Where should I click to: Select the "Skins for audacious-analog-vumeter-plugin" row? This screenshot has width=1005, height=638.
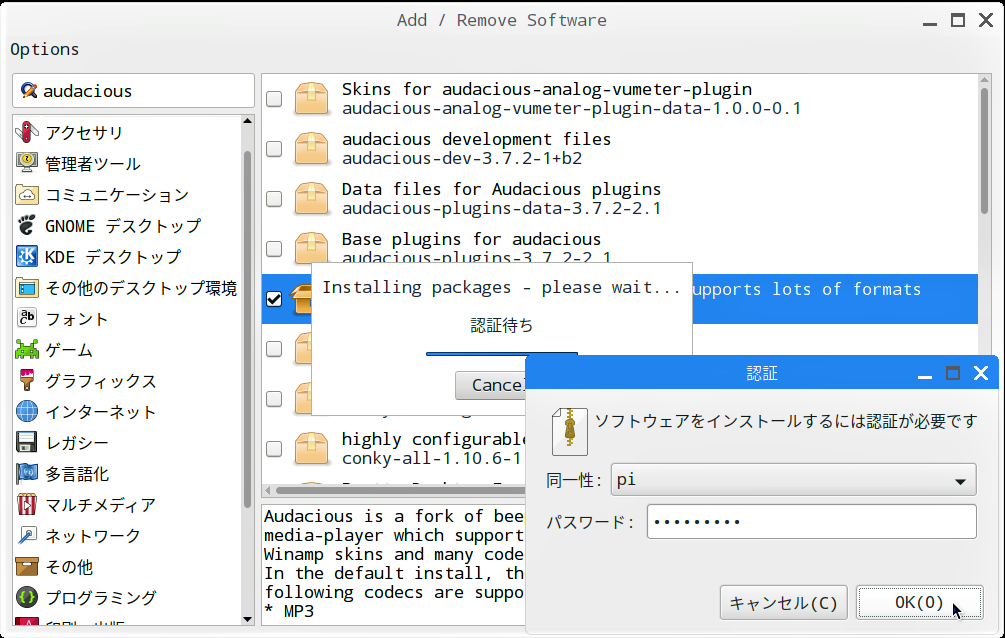[620, 99]
